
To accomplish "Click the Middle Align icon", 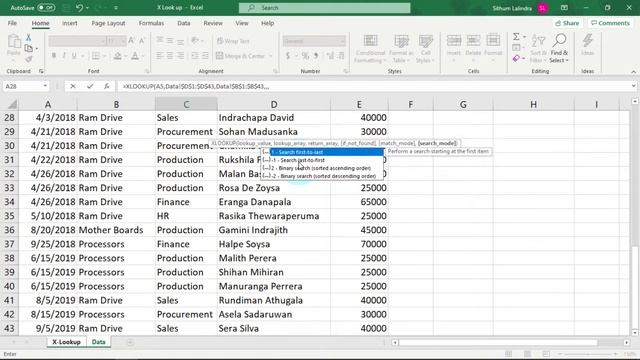I will coord(170,40).
